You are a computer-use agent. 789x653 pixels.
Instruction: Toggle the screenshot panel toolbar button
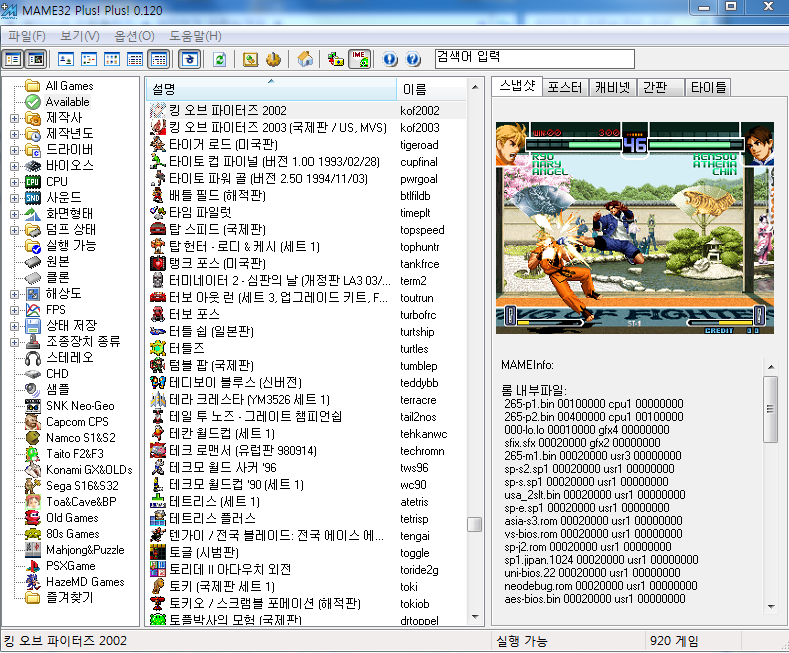[x=36, y=59]
